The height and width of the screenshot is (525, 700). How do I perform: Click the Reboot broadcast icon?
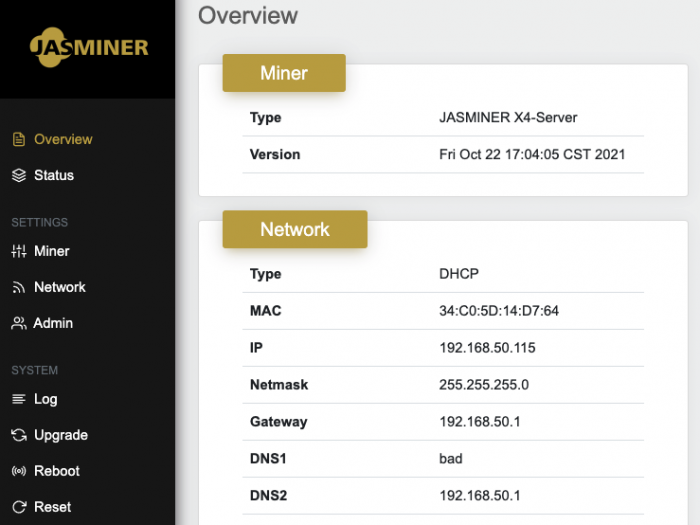(x=19, y=471)
